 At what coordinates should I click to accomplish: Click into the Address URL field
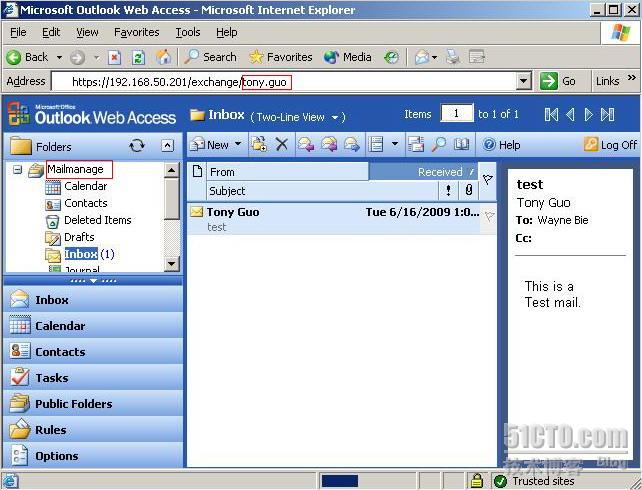[284, 82]
